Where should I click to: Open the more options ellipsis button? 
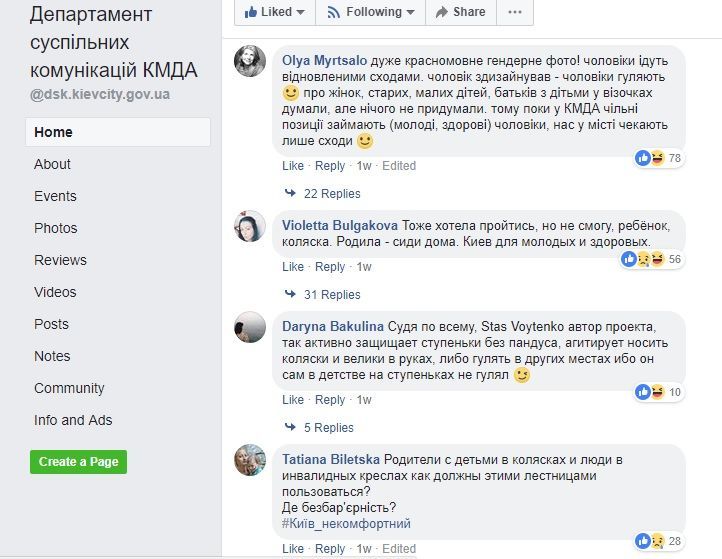[514, 12]
